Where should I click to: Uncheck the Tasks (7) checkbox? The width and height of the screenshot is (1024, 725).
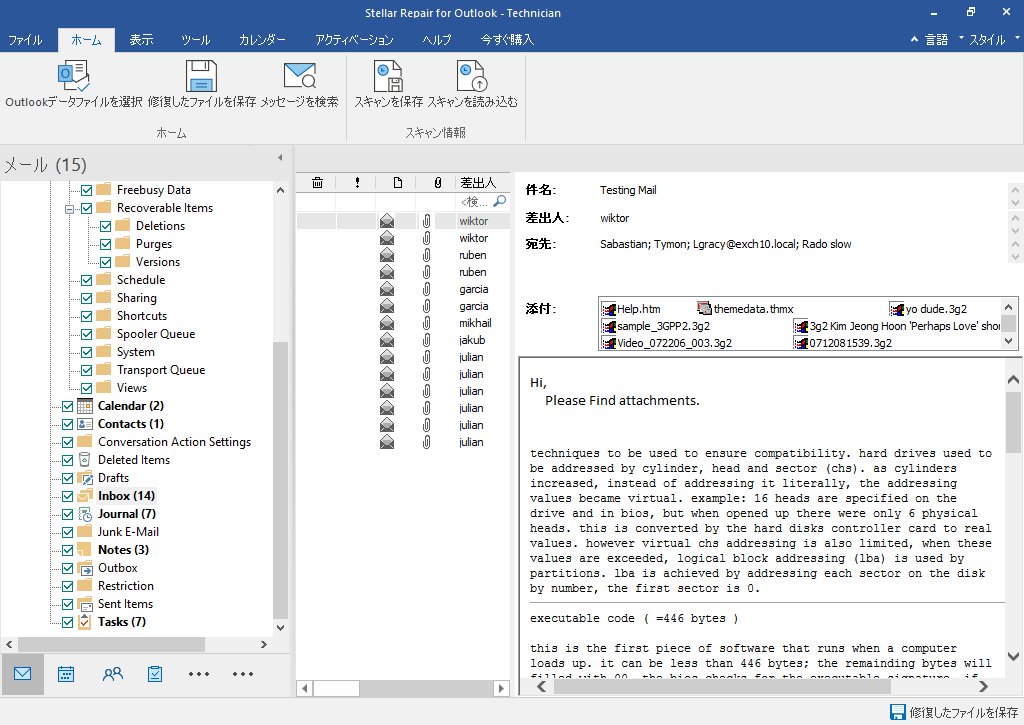pyautogui.click(x=67, y=622)
